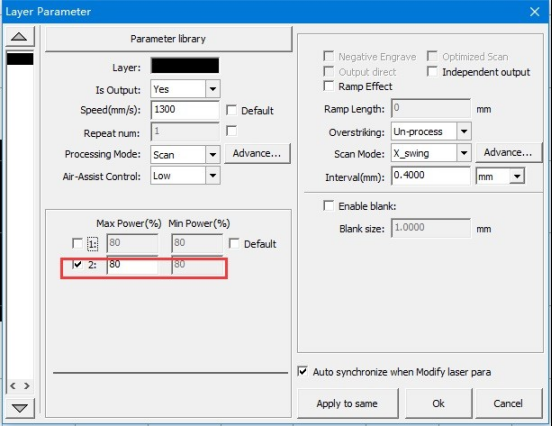Toggle the Independent output checkbox
Screen dimensions: 552x426
tap(432, 72)
